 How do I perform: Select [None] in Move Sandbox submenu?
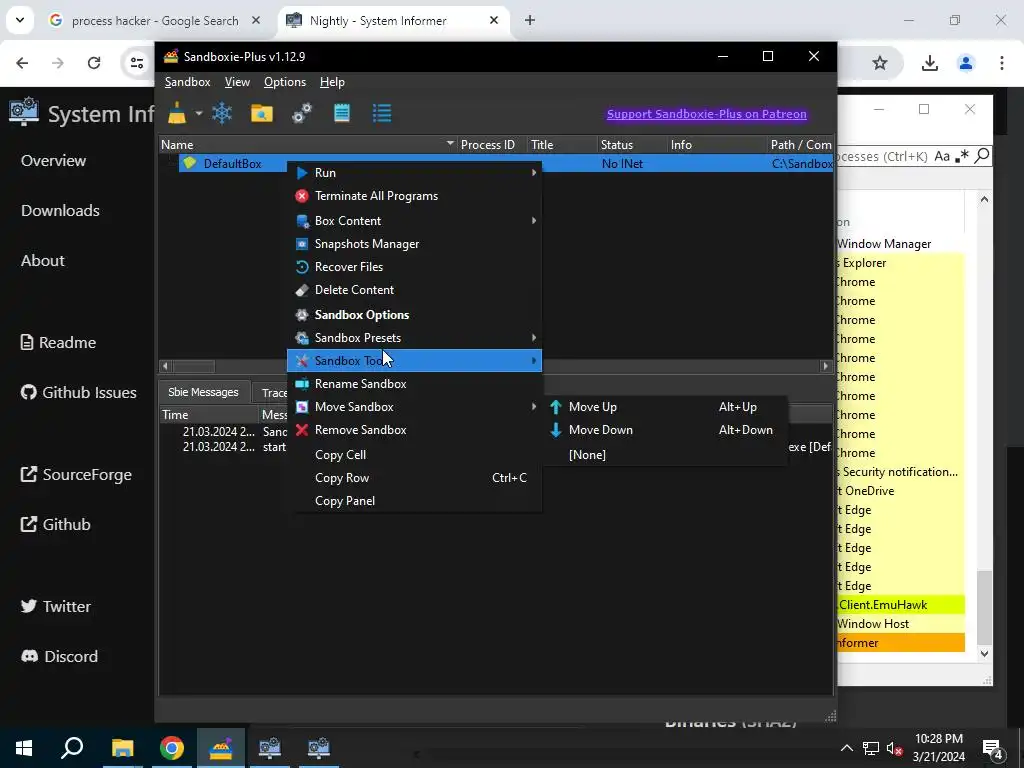(x=665, y=455)
